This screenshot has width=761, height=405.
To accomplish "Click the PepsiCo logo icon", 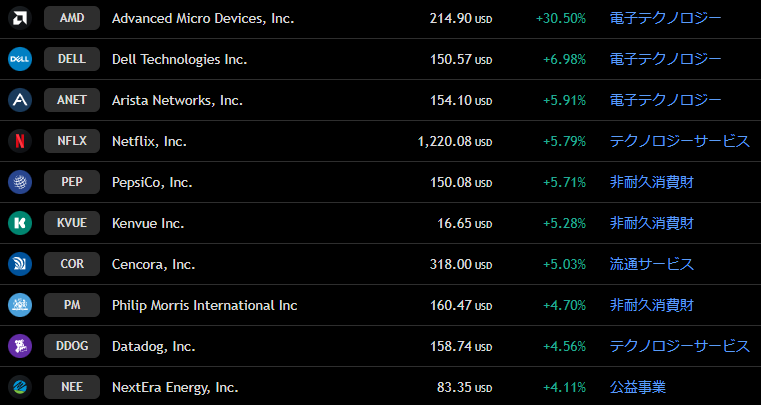I will tap(20, 182).
